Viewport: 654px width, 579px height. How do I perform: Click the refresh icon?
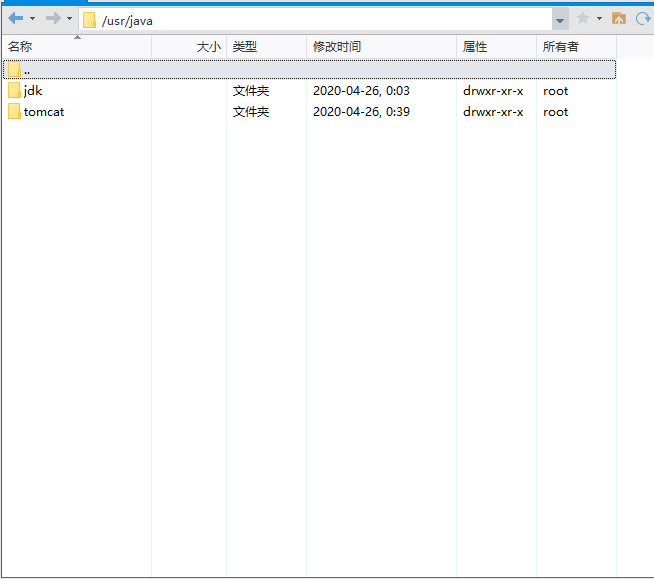[643, 18]
